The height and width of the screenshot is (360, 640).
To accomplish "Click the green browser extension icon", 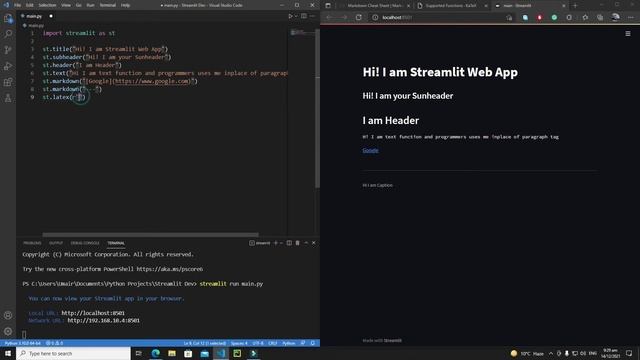I will 554,18.
